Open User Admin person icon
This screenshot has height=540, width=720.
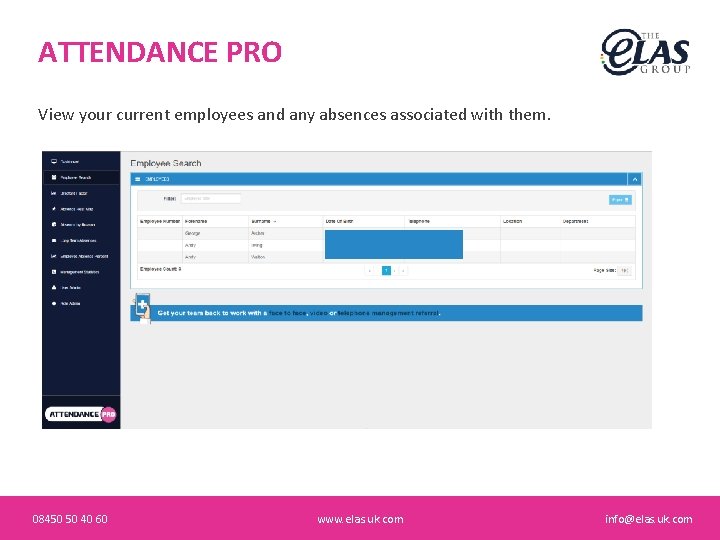point(54,287)
